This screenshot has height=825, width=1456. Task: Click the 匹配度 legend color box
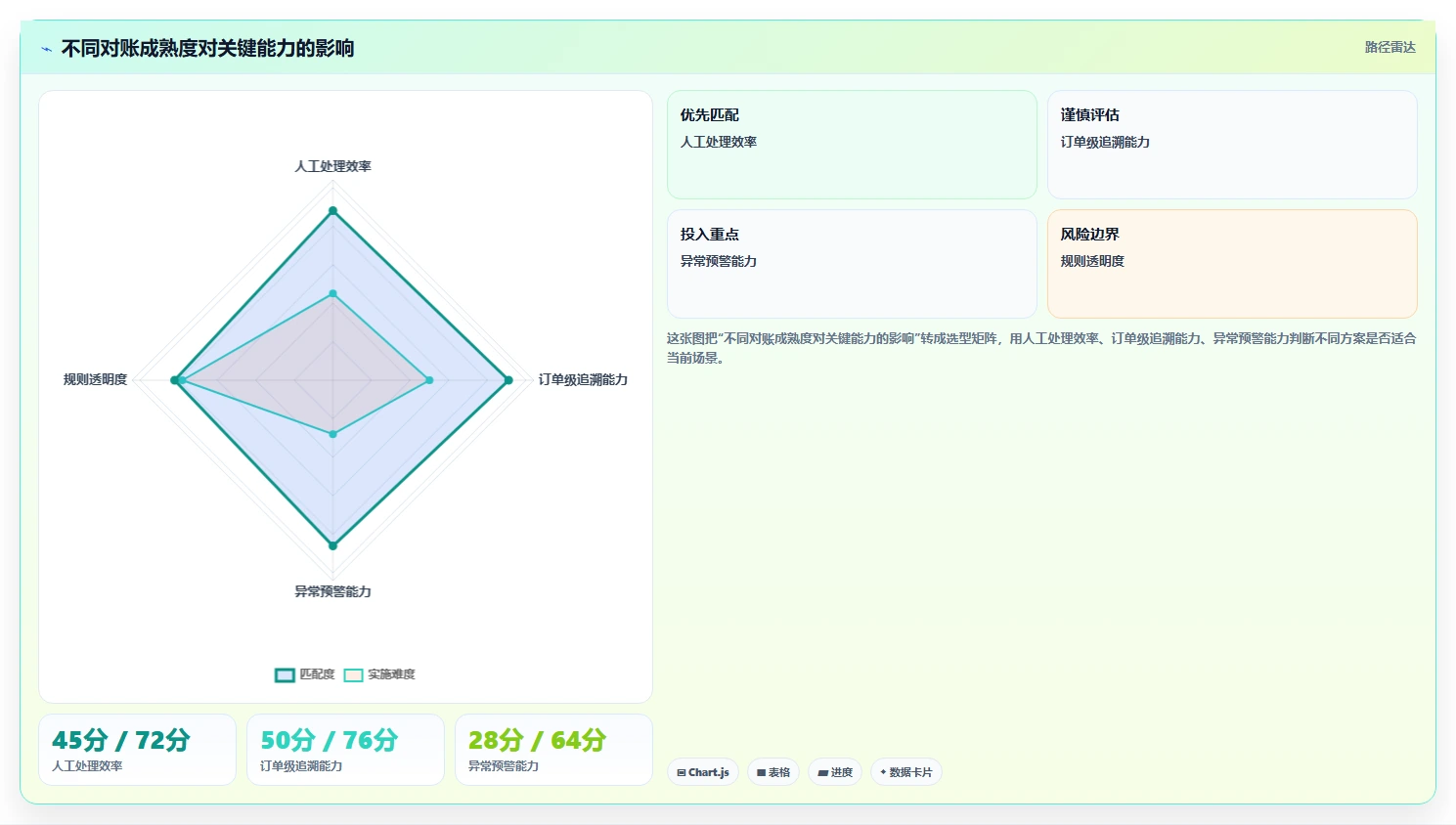coord(285,675)
